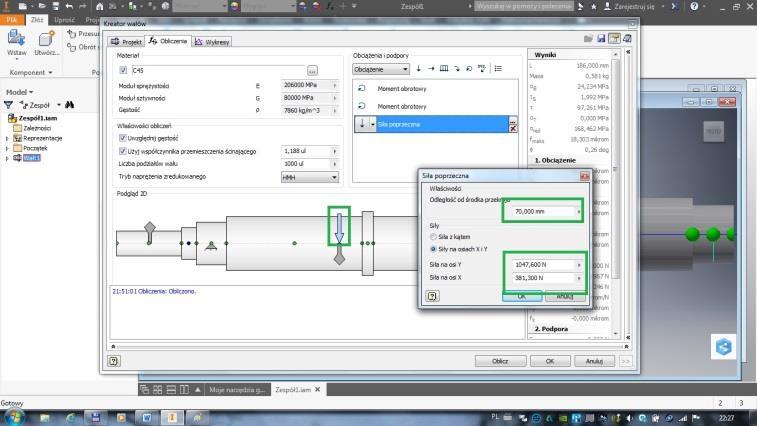Click the blue hexagon Autodesk icon in the 3D view
This screenshot has height=426, width=757.
723,347
